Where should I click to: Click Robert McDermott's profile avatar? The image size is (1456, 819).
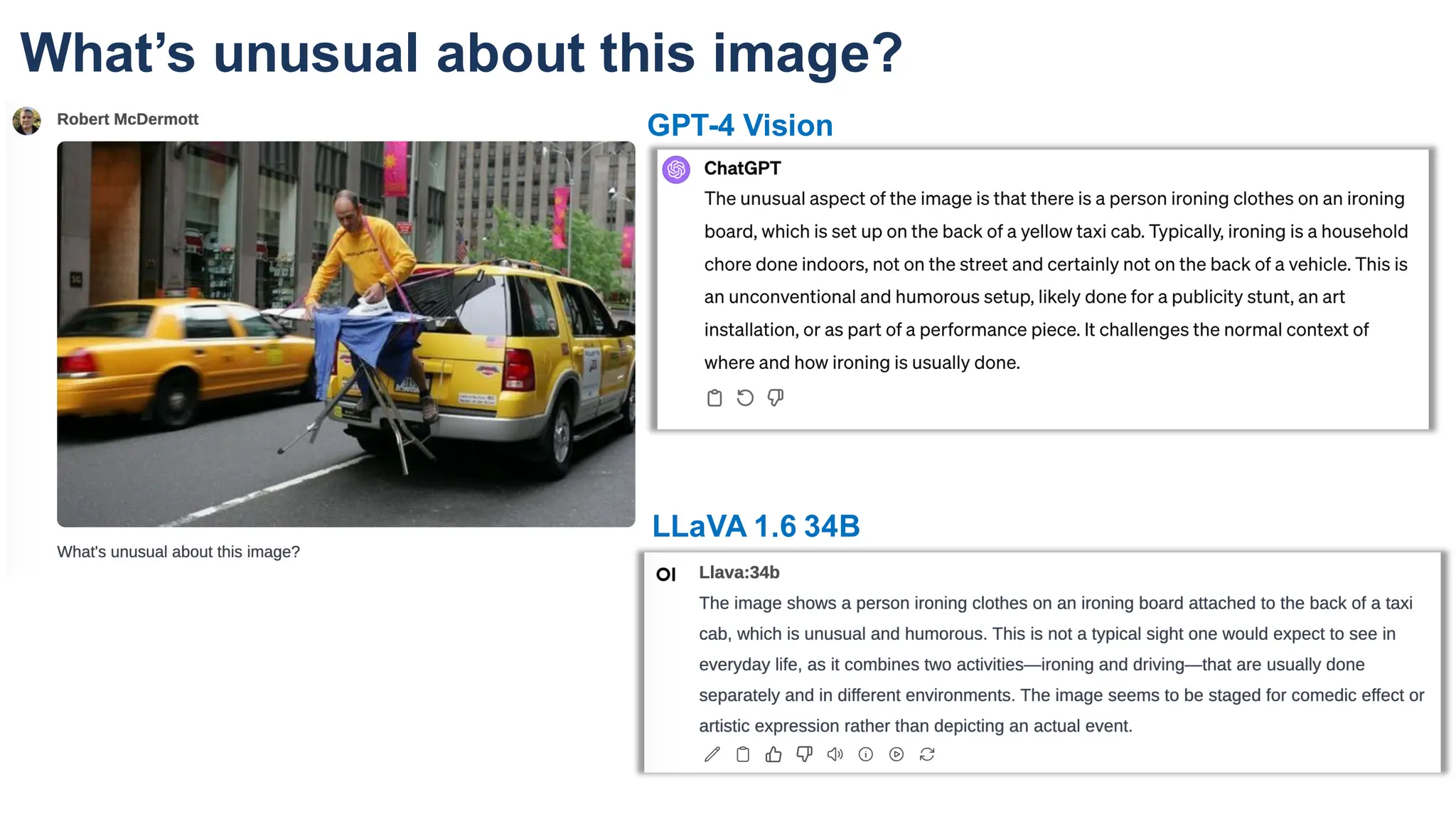coord(27,121)
